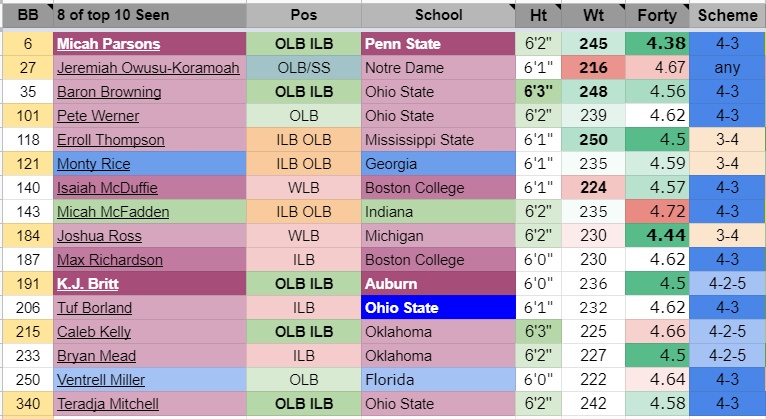This screenshot has height=419, width=766.
Task: Open the K.J. Britt link
Action: pos(87,284)
